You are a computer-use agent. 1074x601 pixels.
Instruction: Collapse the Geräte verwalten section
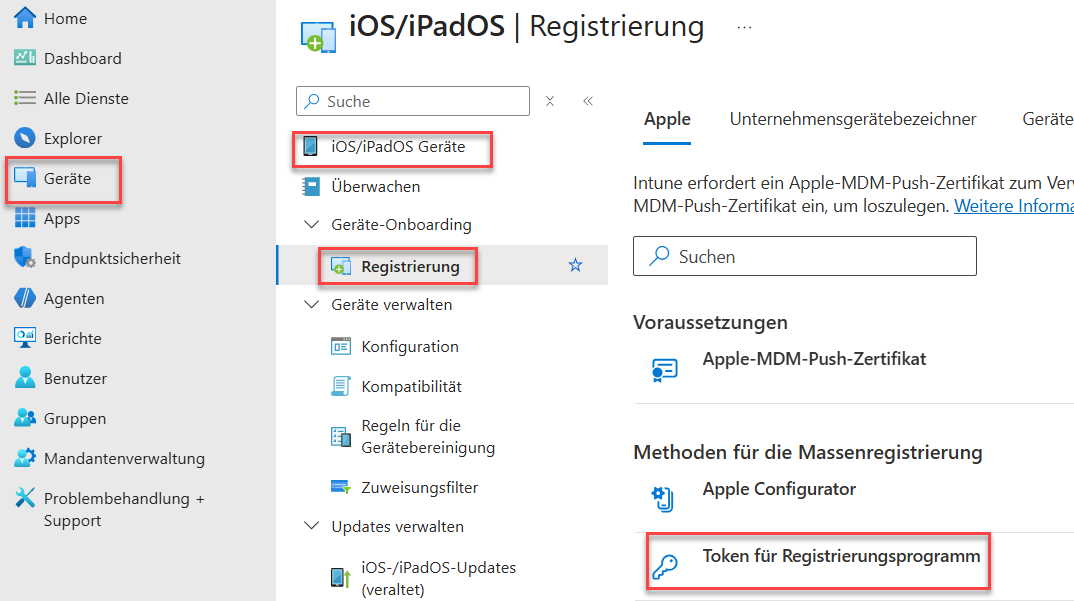click(x=311, y=305)
